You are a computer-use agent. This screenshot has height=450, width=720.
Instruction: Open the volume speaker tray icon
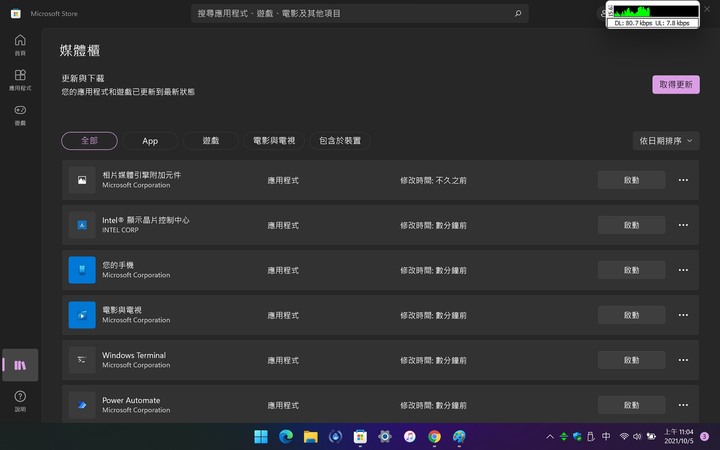tap(637, 437)
